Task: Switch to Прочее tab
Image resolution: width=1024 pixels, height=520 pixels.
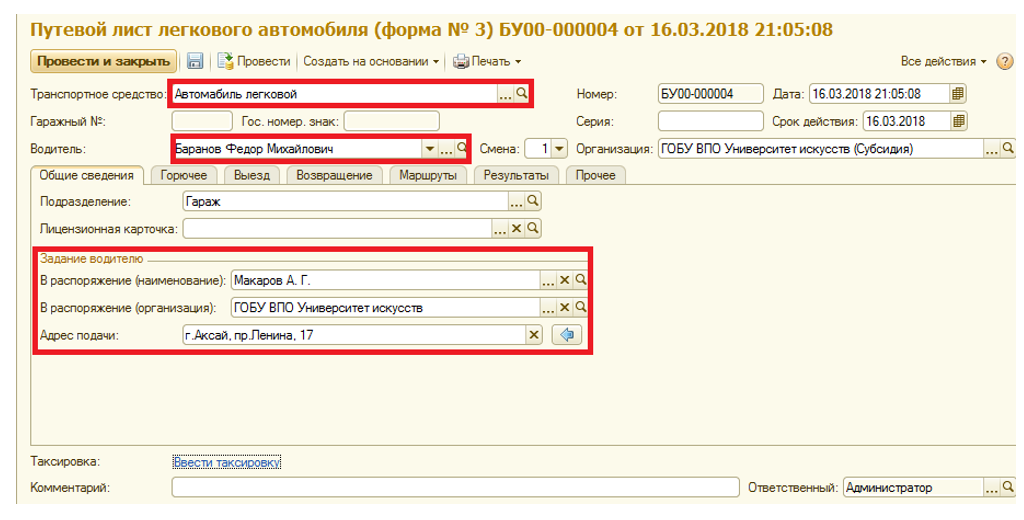Action: pyautogui.click(x=596, y=176)
